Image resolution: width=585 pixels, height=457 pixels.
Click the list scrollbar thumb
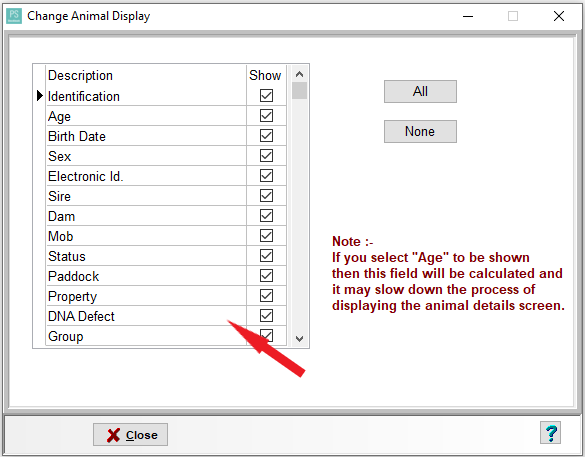299,91
